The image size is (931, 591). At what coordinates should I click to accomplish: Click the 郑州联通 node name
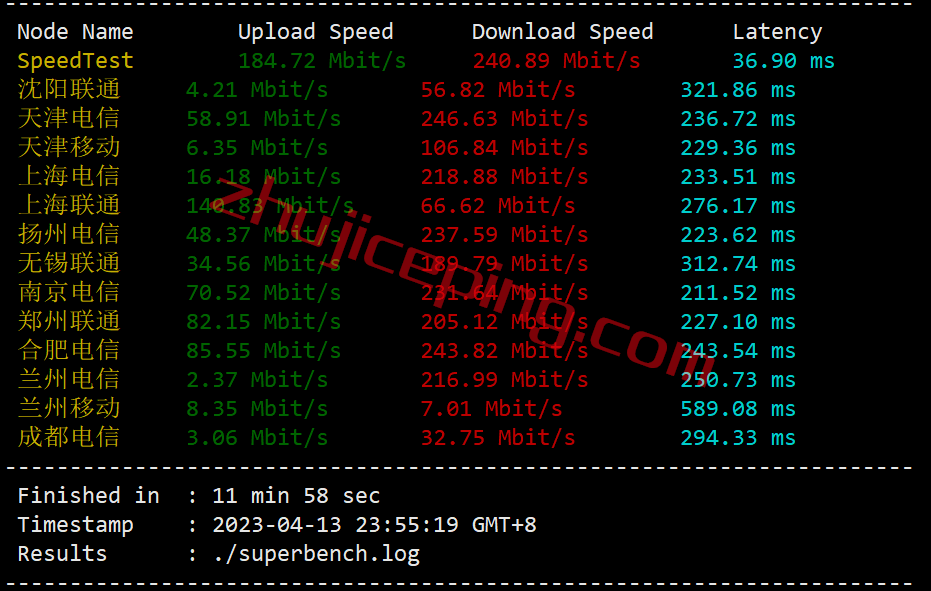pos(69,321)
